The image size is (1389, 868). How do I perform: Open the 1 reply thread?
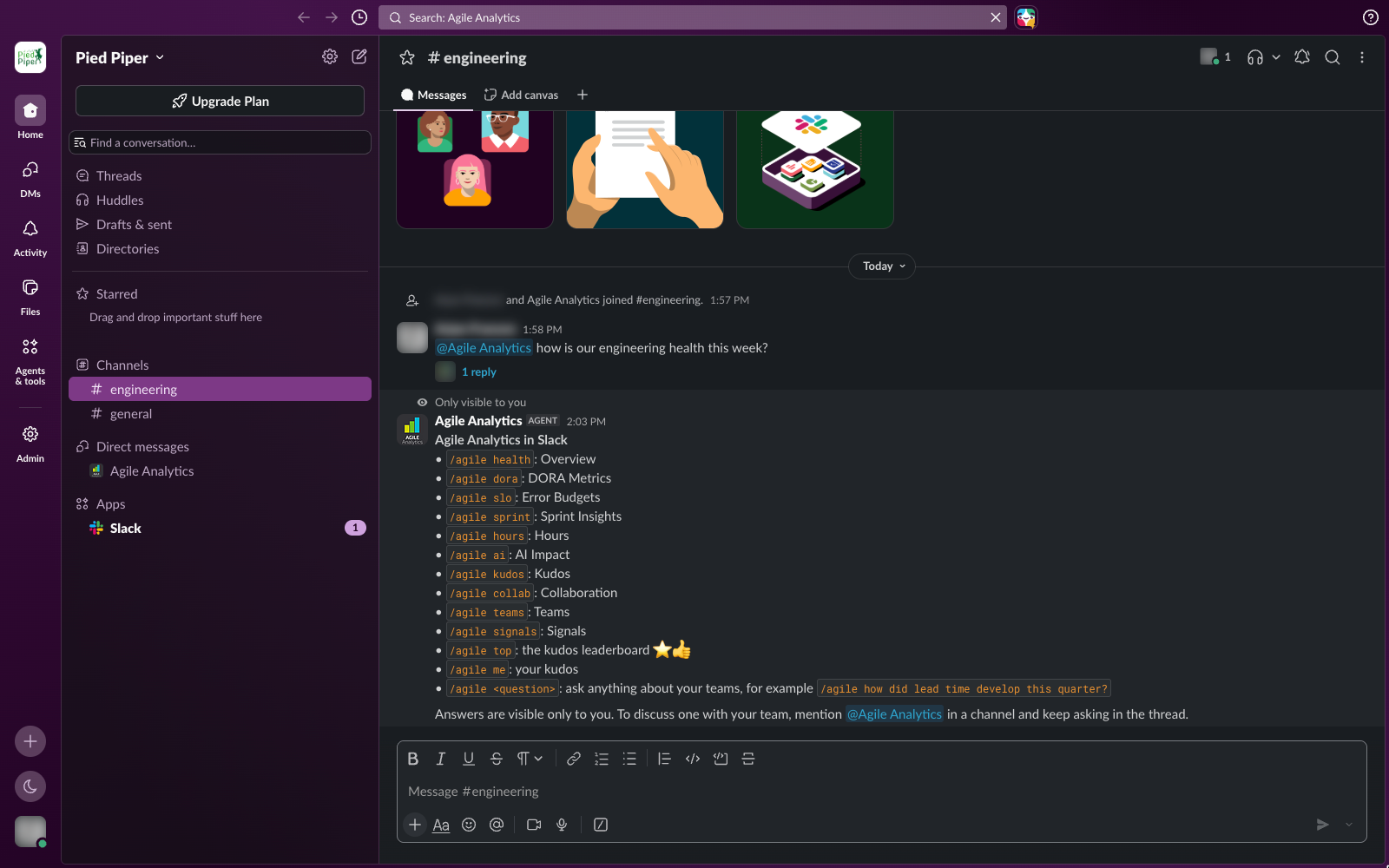coord(478,372)
